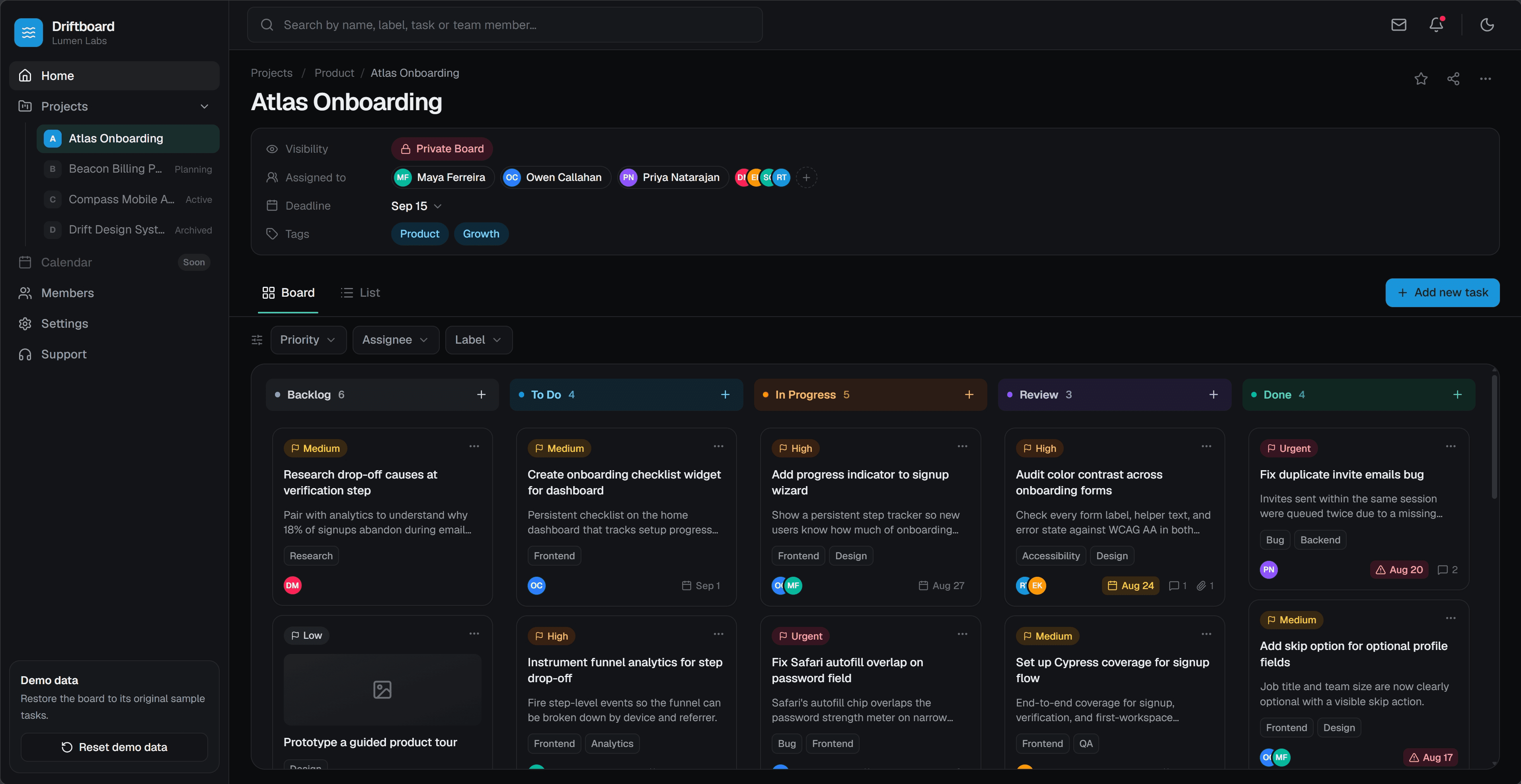Open menu on Prototype guided tour card

click(x=474, y=634)
